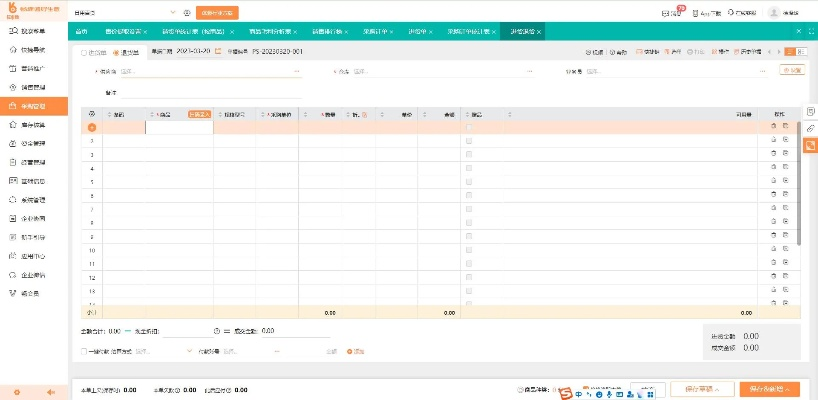Delete row 2 using its trash icon
The image size is (818, 400).
(x=774, y=139)
